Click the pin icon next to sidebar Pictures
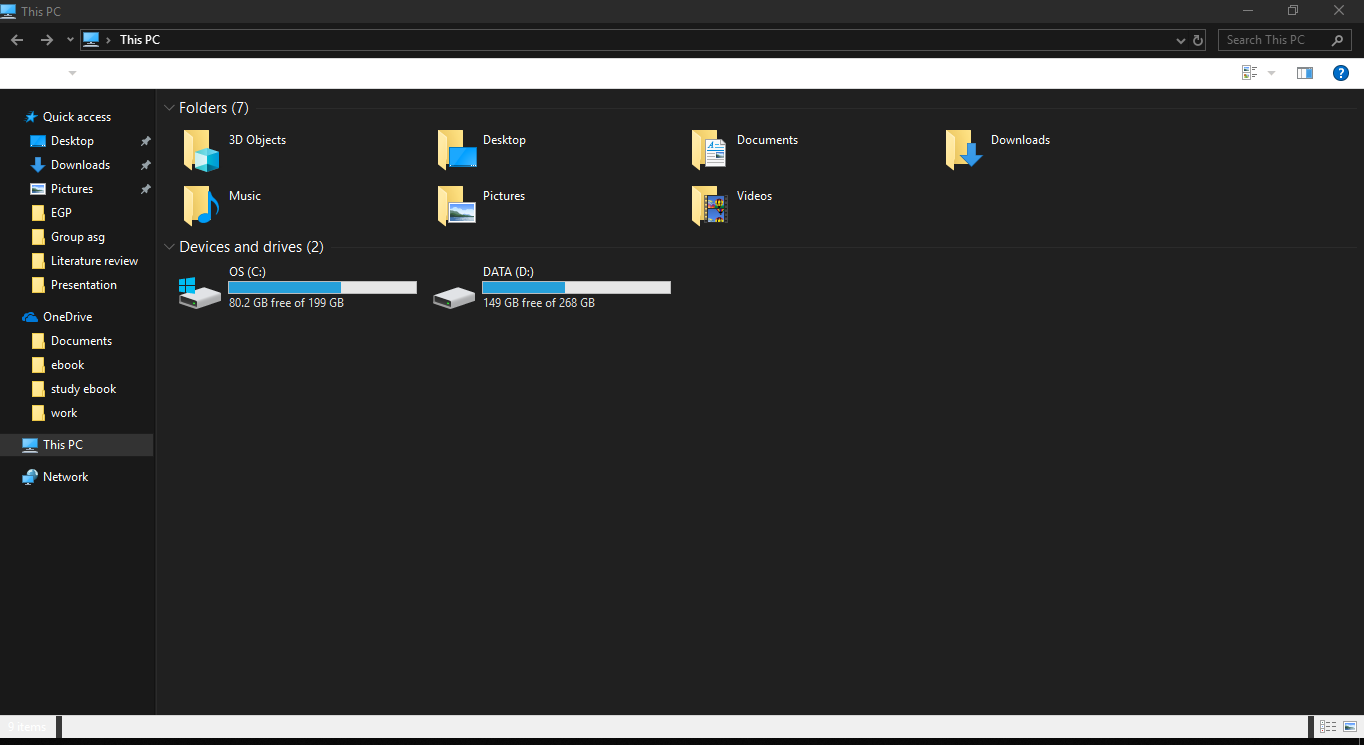The height and width of the screenshot is (745, 1364). pos(145,189)
